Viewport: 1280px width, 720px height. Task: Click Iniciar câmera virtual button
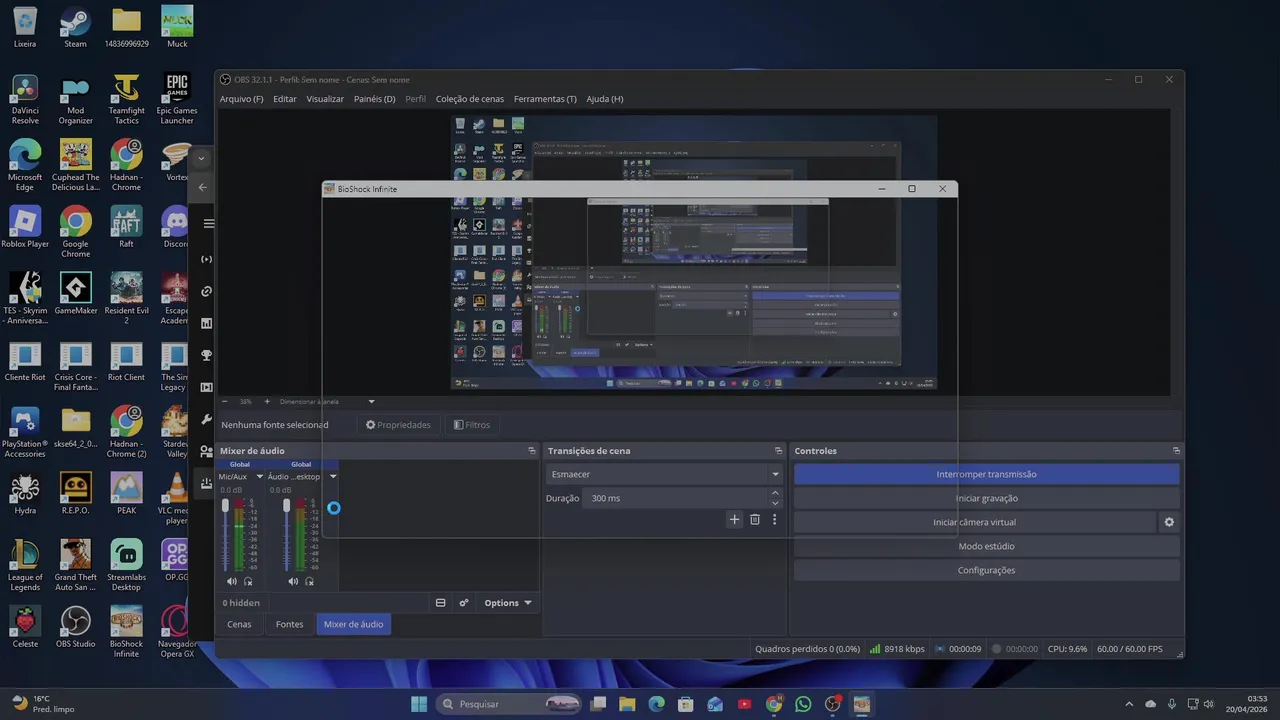point(975,522)
